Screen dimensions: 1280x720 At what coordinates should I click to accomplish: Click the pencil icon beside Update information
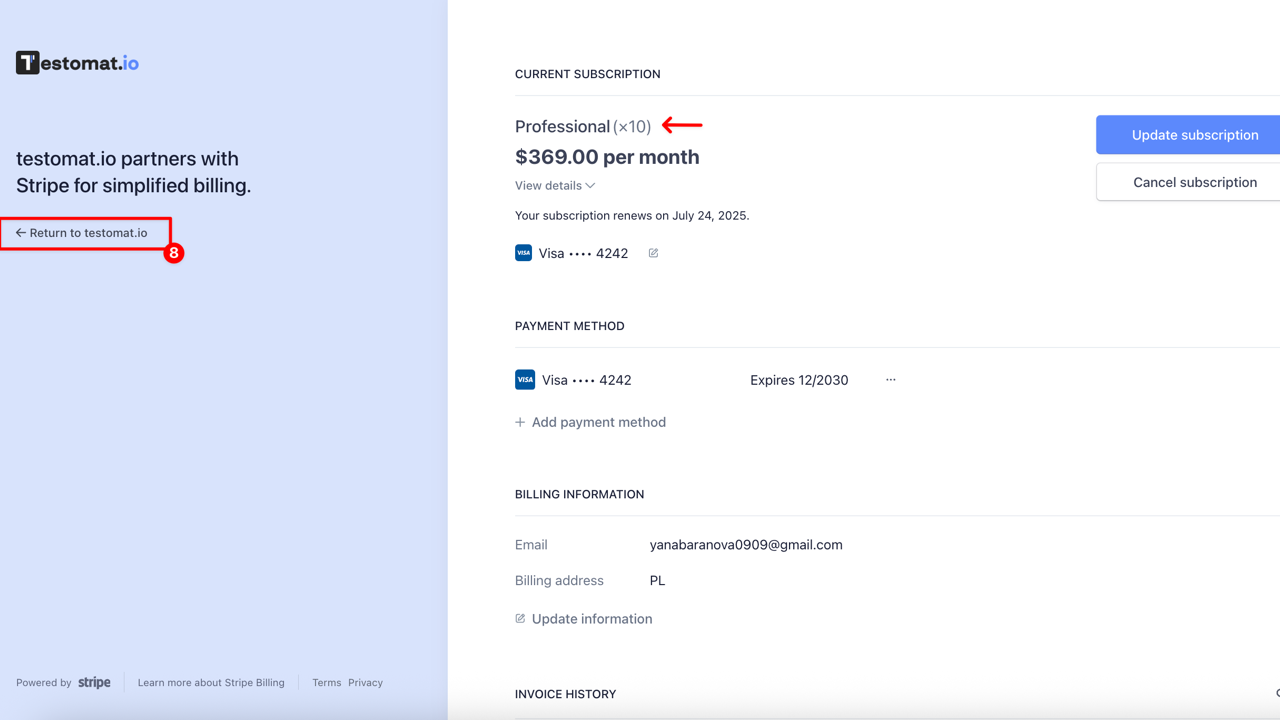tap(520, 618)
